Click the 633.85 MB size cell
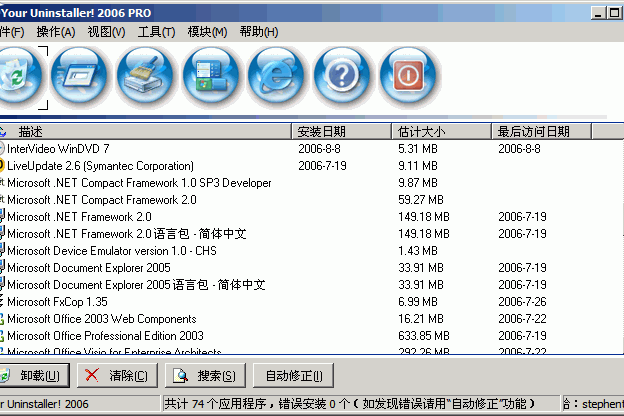 (x=424, y=336)
